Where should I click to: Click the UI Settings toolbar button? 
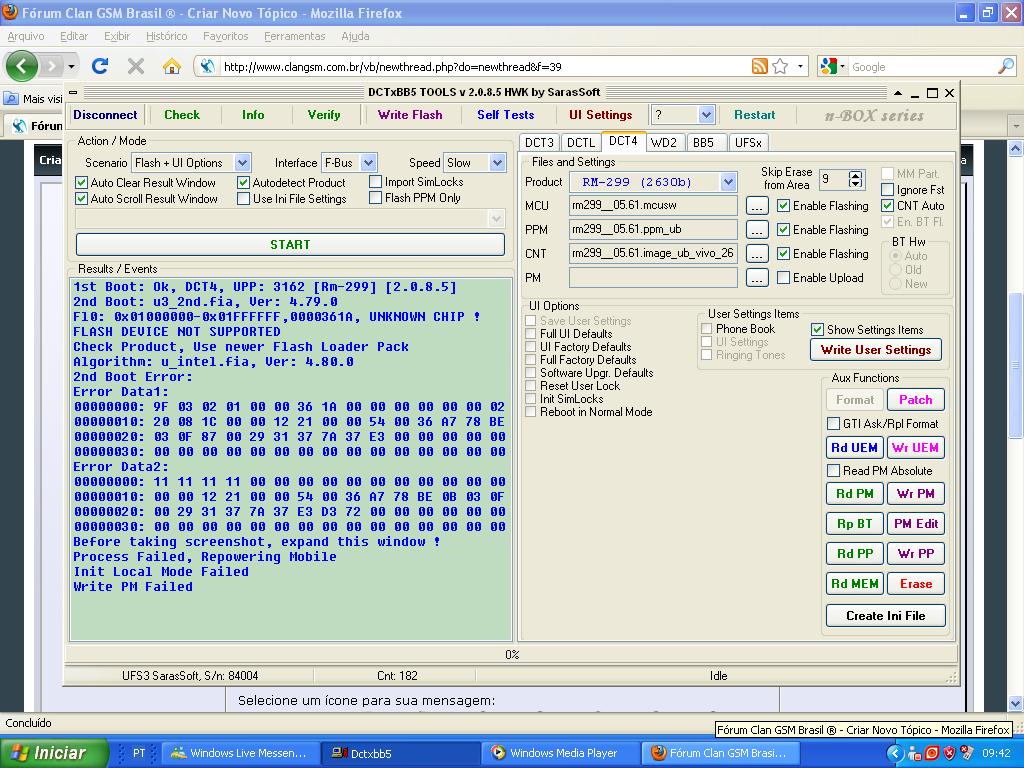(x=600, y=115)
